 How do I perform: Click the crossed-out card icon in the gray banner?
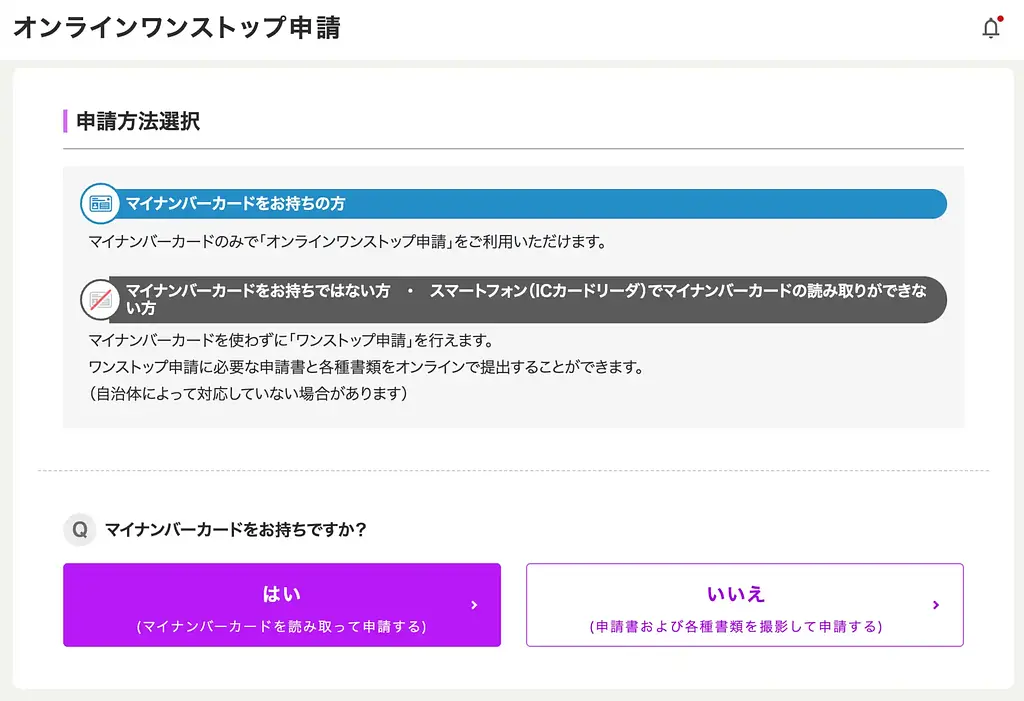click(100, 299)
